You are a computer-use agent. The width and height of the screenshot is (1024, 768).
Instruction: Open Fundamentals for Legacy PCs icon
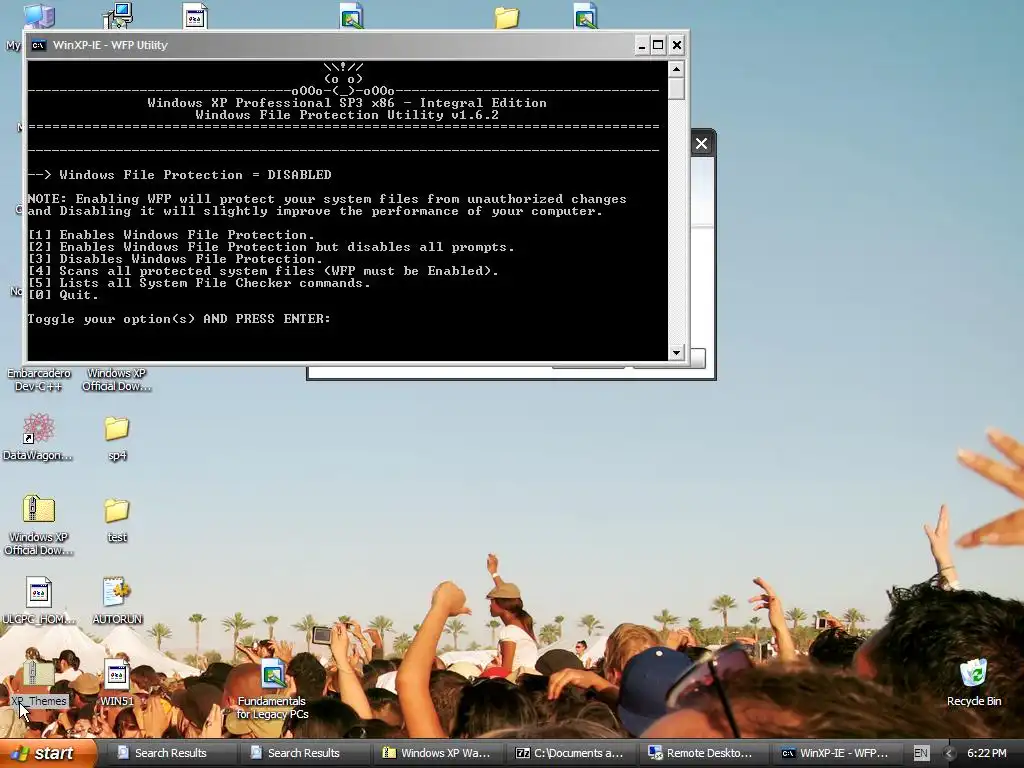(x=272, y=689)
